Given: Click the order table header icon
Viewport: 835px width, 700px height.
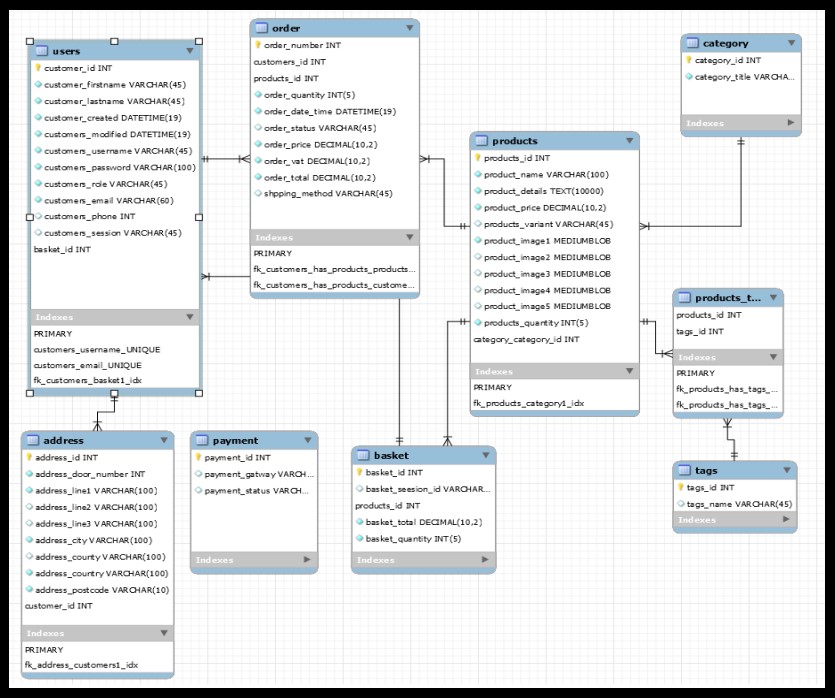Looking at the screenshot, I should [x=262, y=28].
